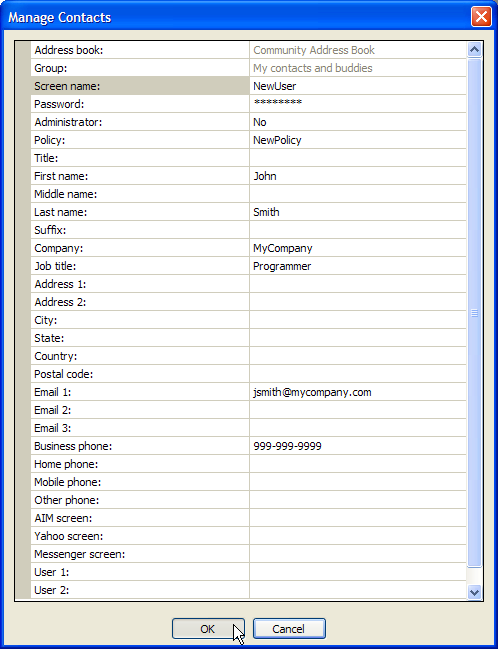This screenshot has width=498, height=649.
Task: Click the My contacts and buddies value
Action: tap(358, 68)
